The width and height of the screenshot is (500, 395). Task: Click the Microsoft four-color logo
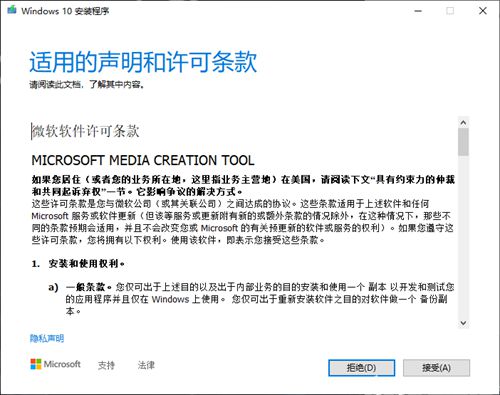[36, 364]
